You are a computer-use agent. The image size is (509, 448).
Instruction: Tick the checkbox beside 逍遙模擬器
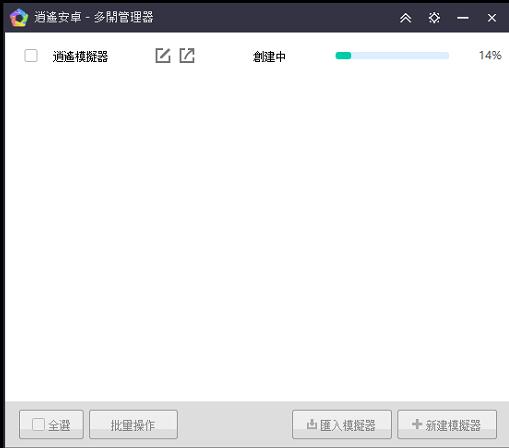click(x=31, y=56)
